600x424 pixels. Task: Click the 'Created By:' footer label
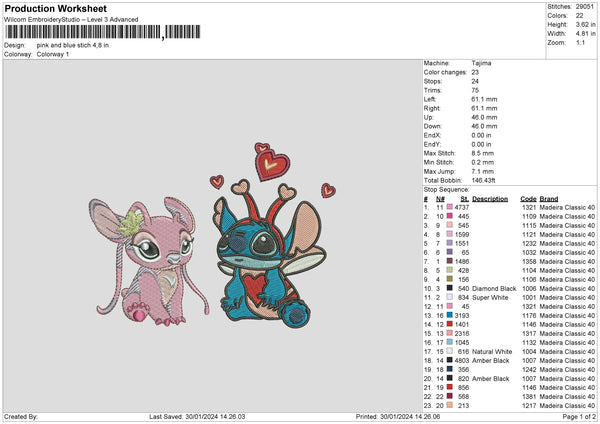click(21, 417)
